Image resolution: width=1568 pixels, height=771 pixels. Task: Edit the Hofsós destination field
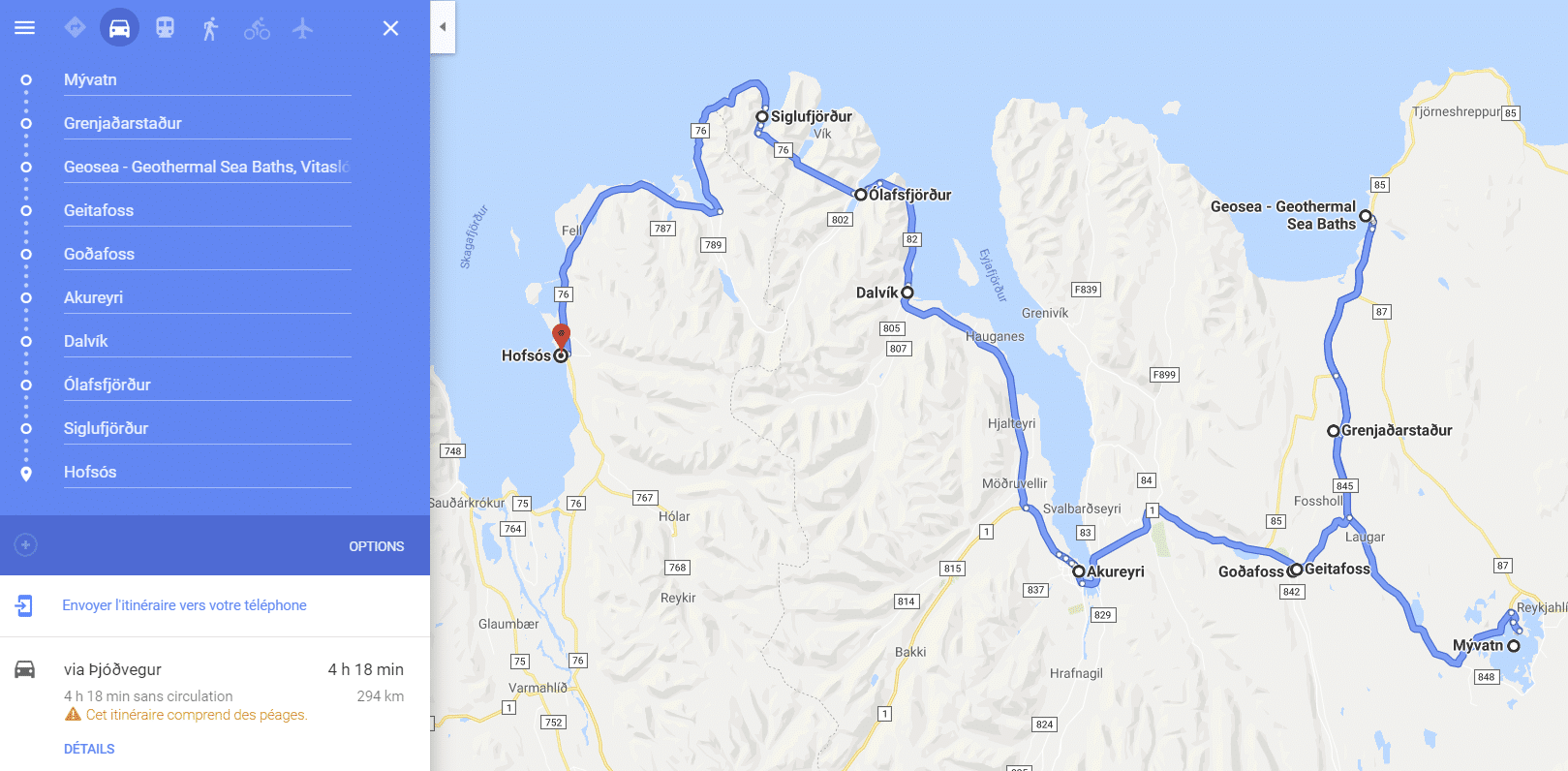click(207, 473)
